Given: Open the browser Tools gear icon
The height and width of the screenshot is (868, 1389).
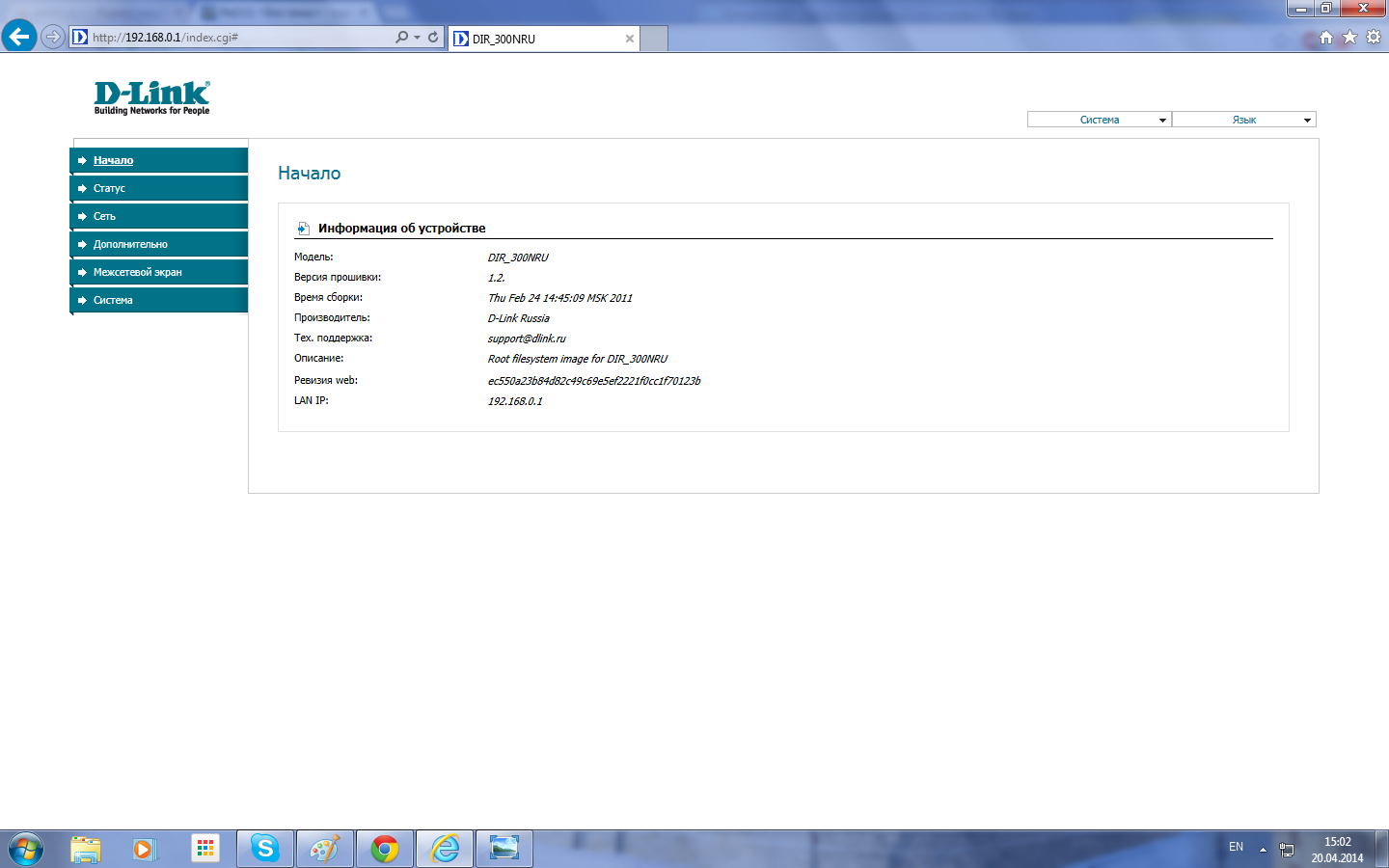Looking at the screenshot, I should point(1374,38).
